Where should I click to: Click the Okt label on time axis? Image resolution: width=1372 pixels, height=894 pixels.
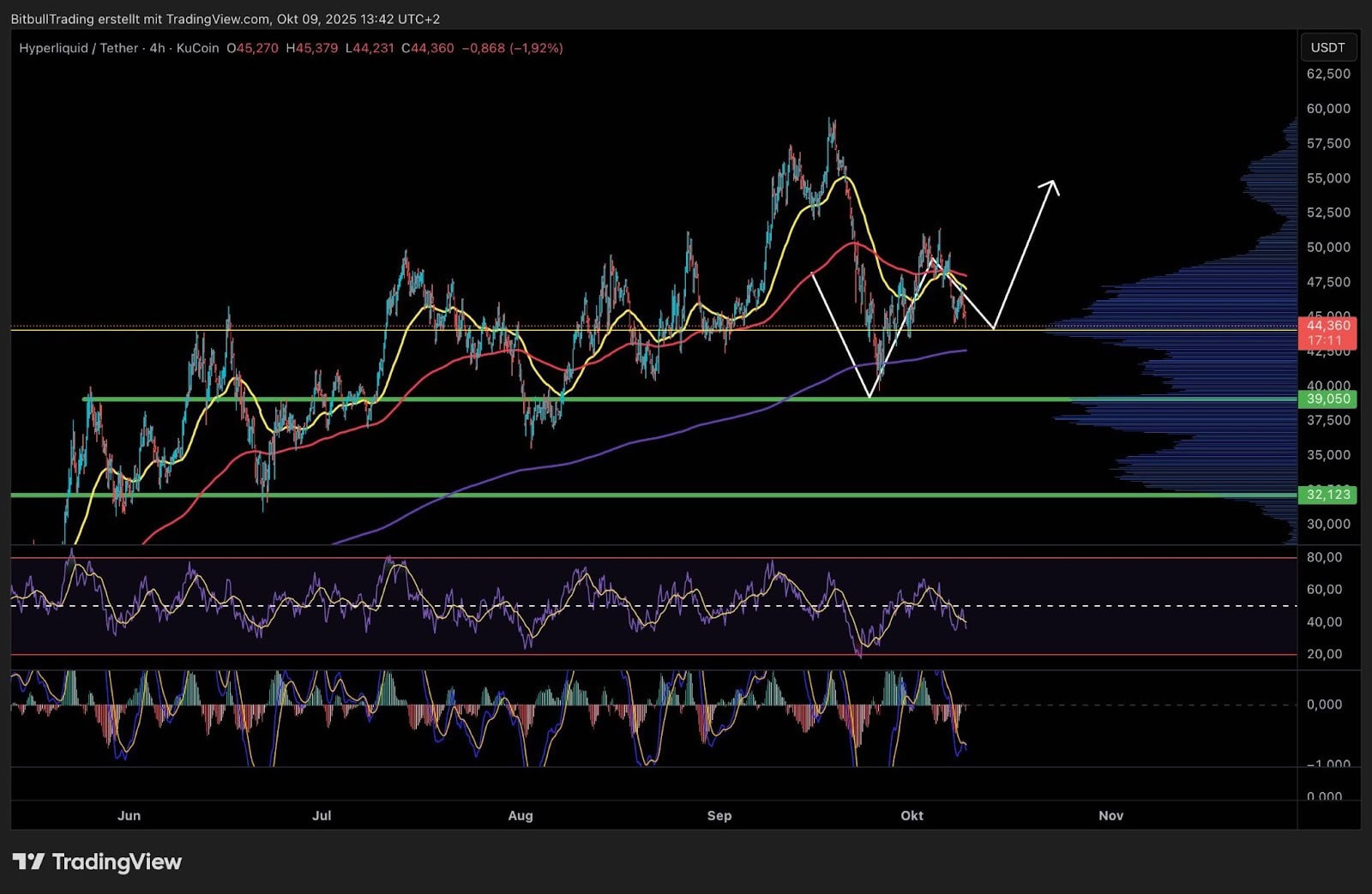[x=912, y=815]
